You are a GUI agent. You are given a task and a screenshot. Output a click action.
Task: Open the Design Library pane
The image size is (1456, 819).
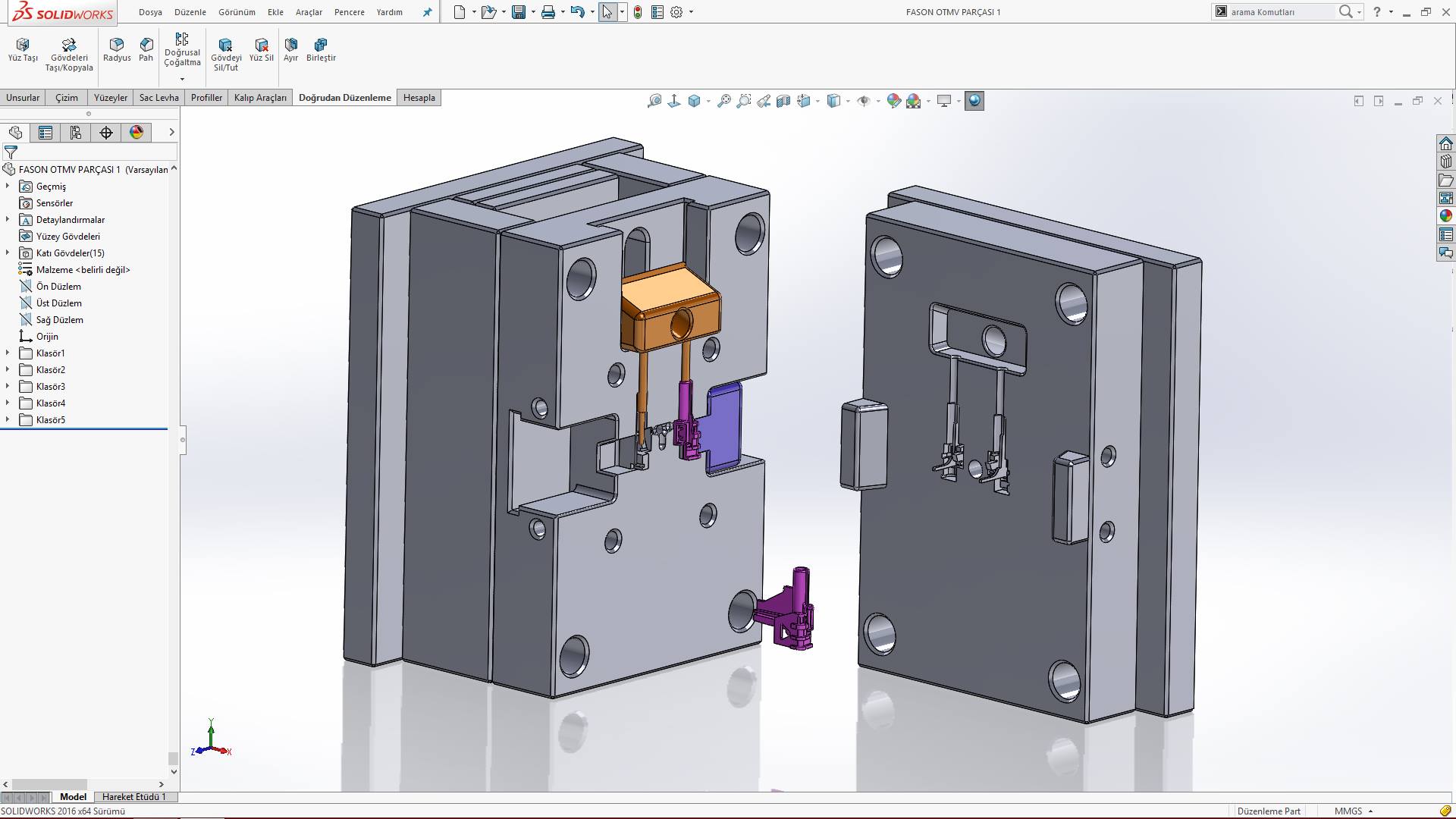point(1446,162)
